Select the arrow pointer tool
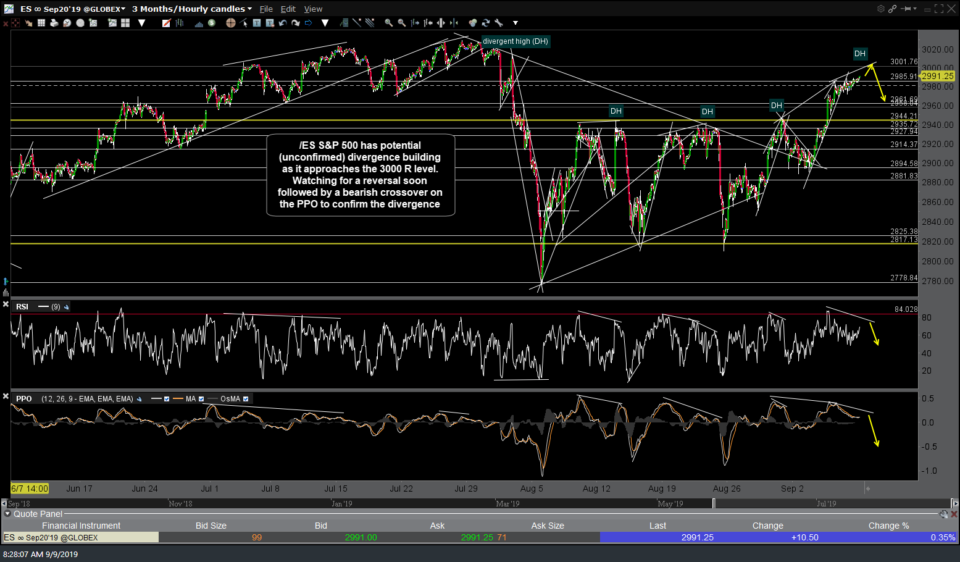 [244, 23]
